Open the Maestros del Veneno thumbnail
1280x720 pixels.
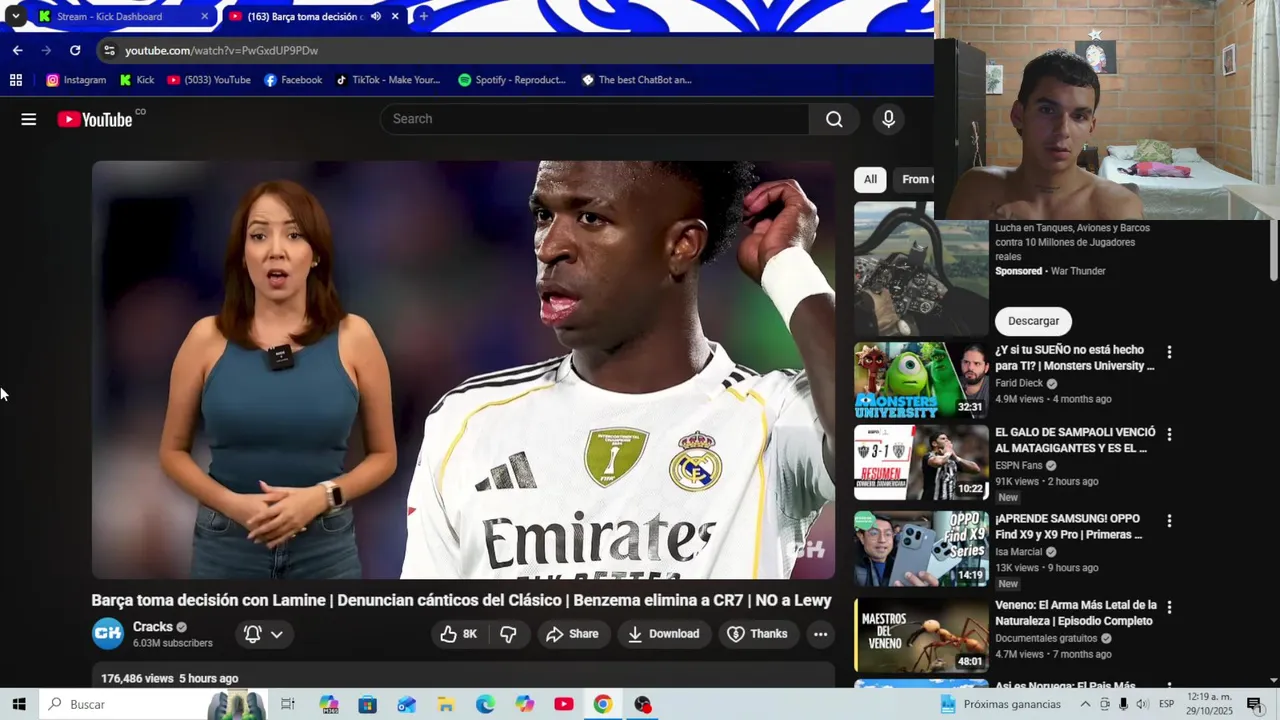tap(921, 635)
